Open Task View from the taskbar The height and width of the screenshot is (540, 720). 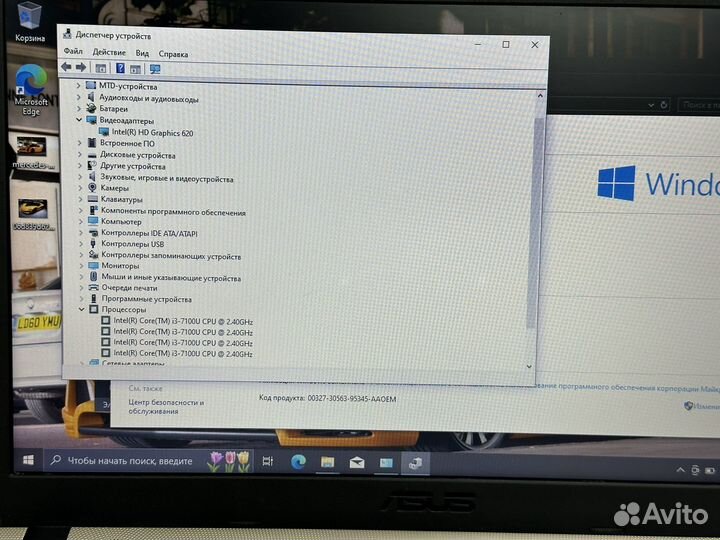pos(268,461)
